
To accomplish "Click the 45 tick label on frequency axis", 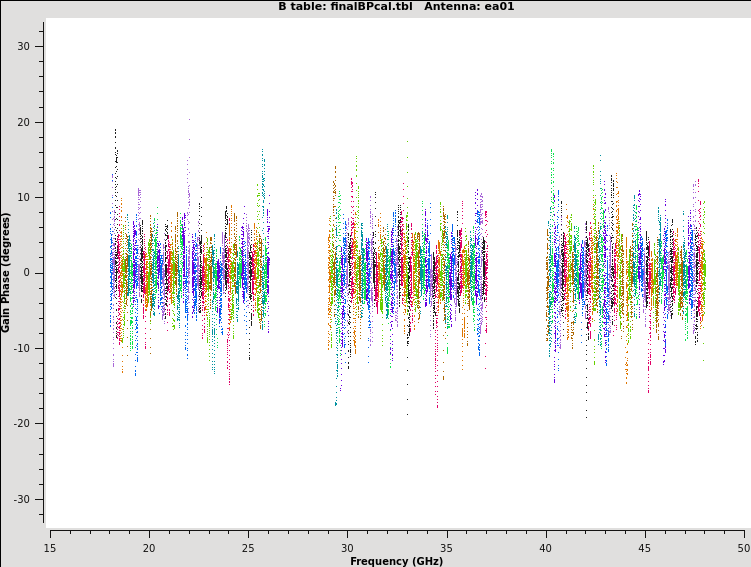I will click(644, 548).
